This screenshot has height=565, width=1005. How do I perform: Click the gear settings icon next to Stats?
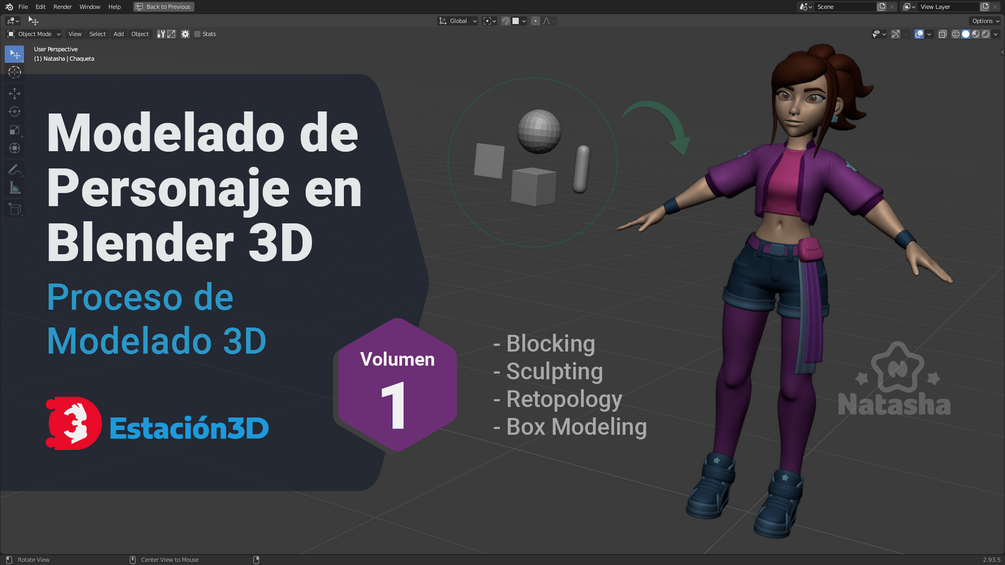pos(185,34)
